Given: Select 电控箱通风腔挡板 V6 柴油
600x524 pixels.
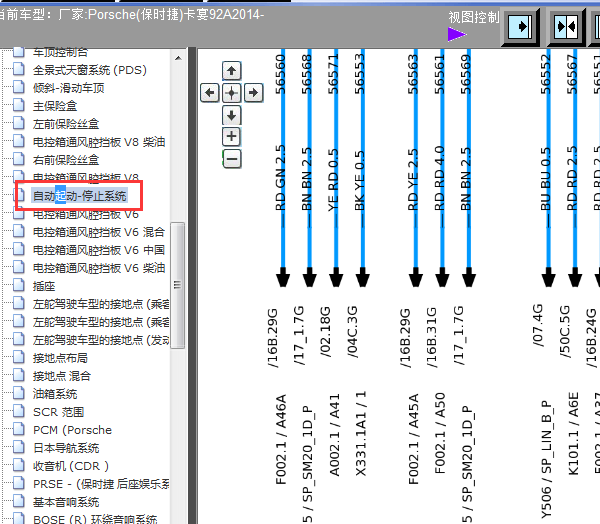Looking at the screenshot, I should point(99,268).
